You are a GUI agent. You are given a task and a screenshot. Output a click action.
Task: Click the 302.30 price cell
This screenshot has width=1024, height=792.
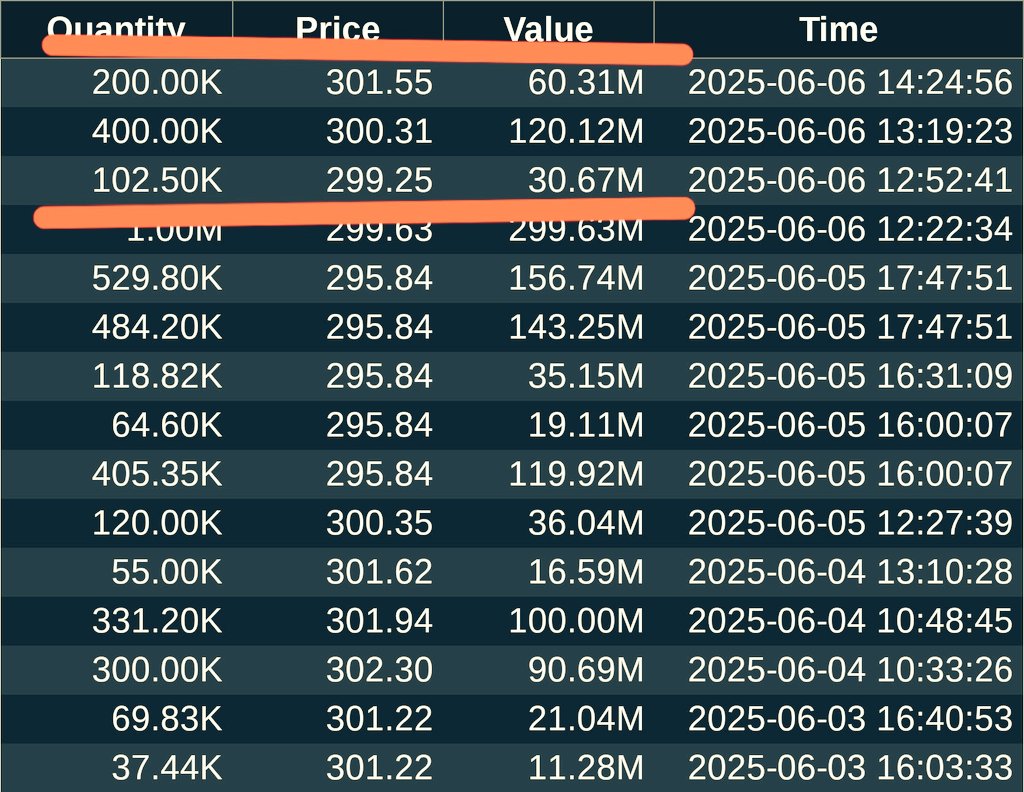(x=338, y=670)
